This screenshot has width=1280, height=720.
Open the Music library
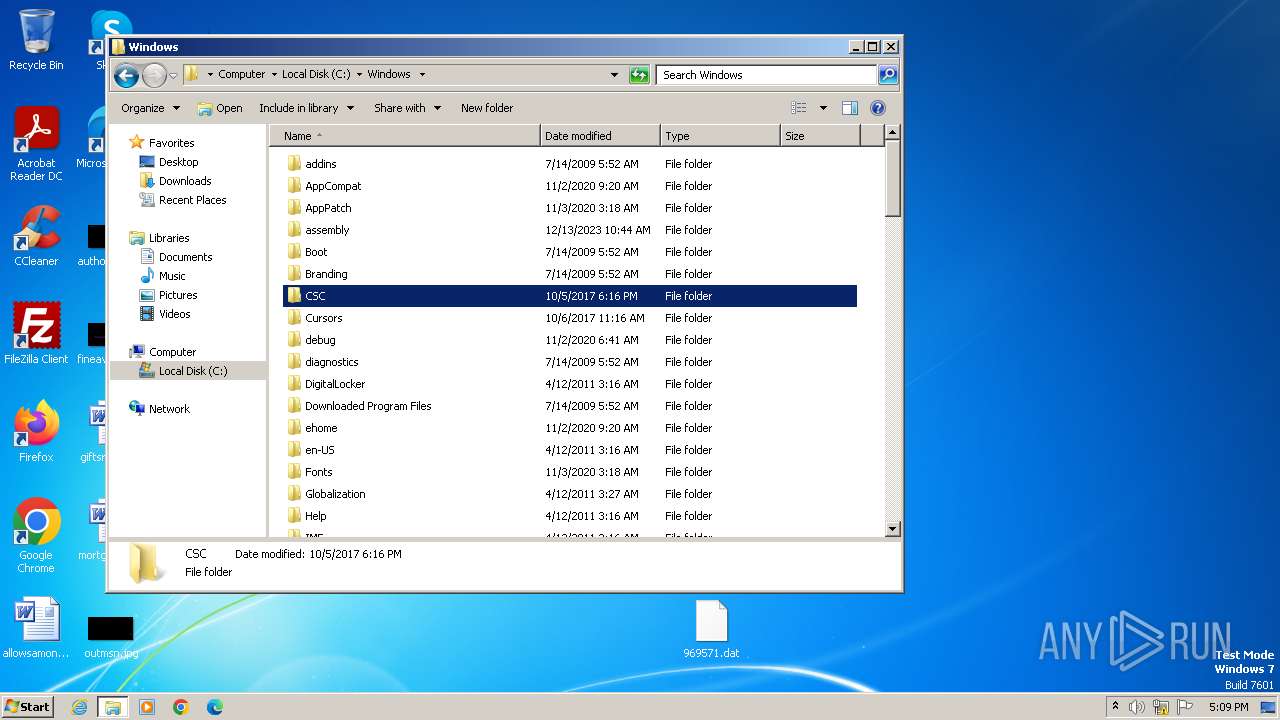click(x=172, y=276)
